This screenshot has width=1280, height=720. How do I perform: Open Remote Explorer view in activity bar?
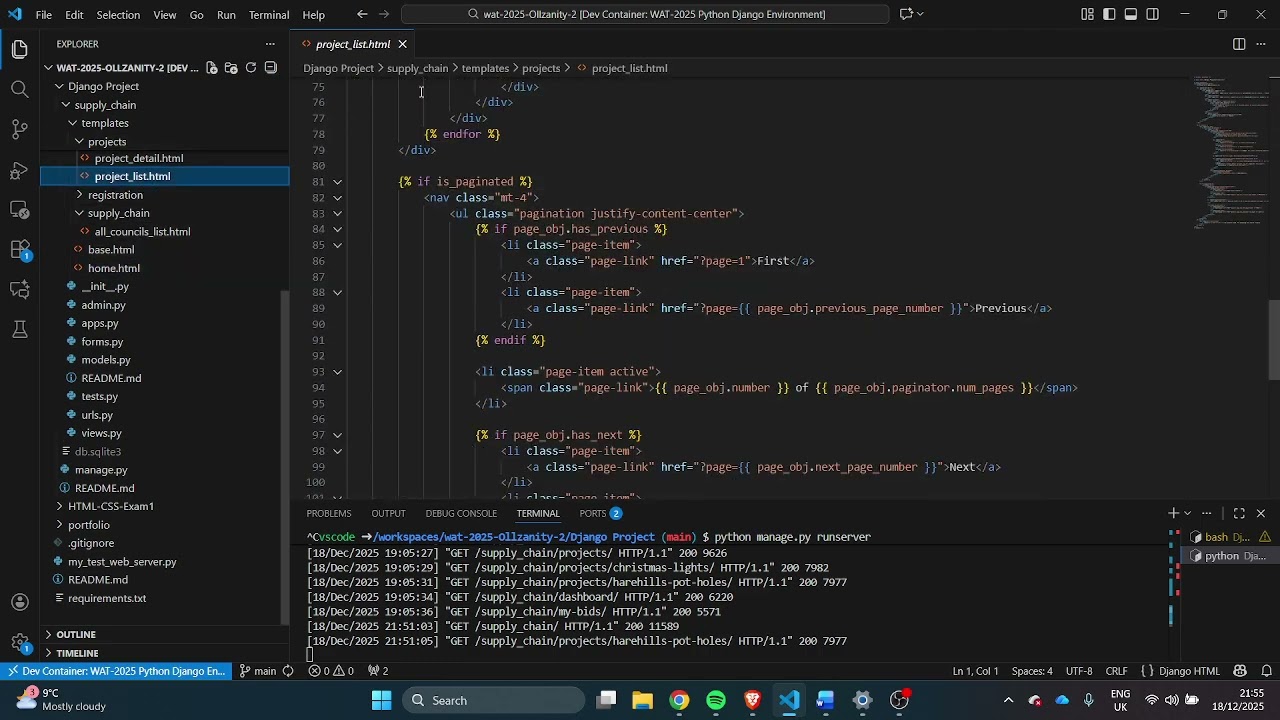point(20,210)
